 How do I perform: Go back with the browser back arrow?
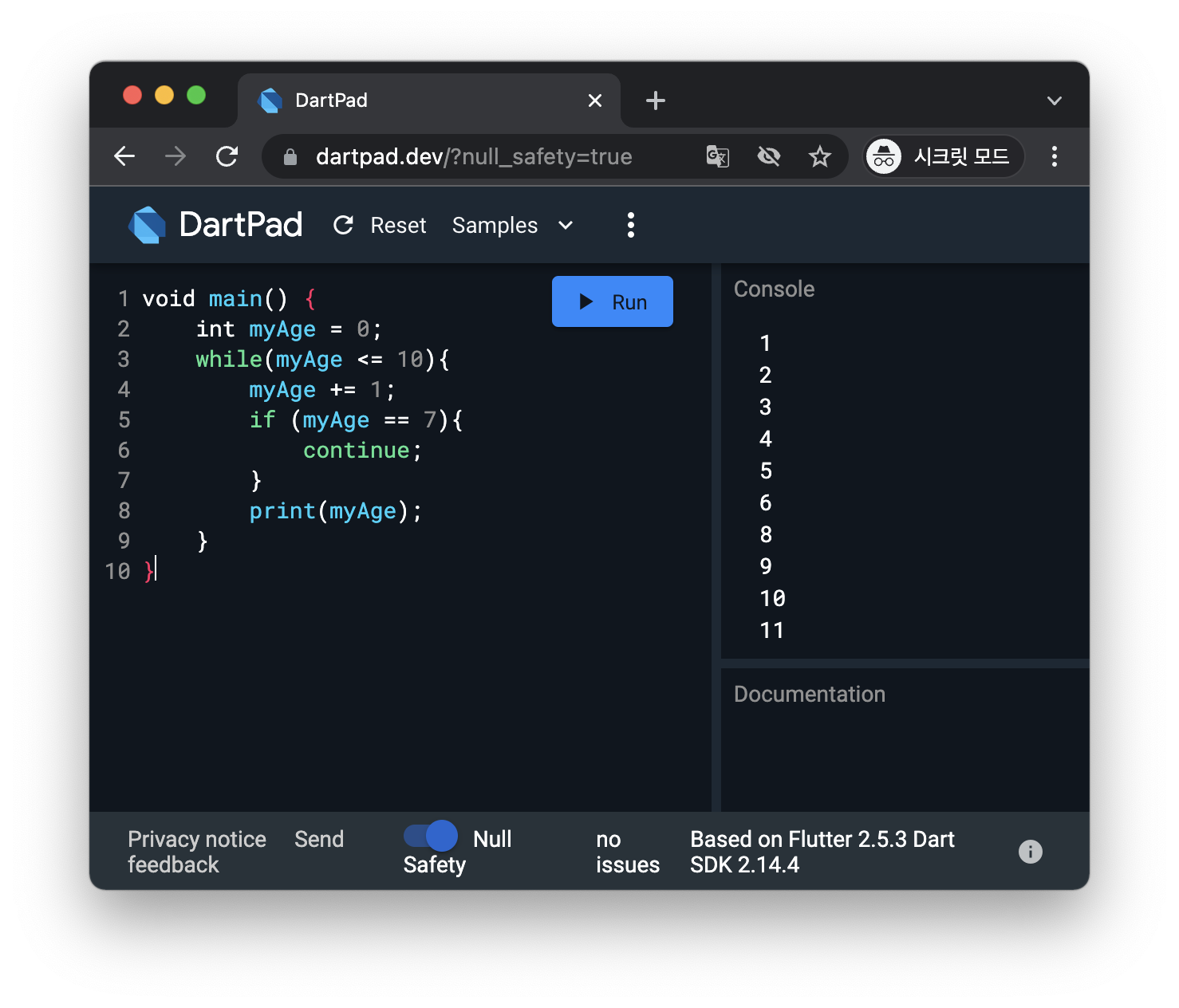coord(124,156)
